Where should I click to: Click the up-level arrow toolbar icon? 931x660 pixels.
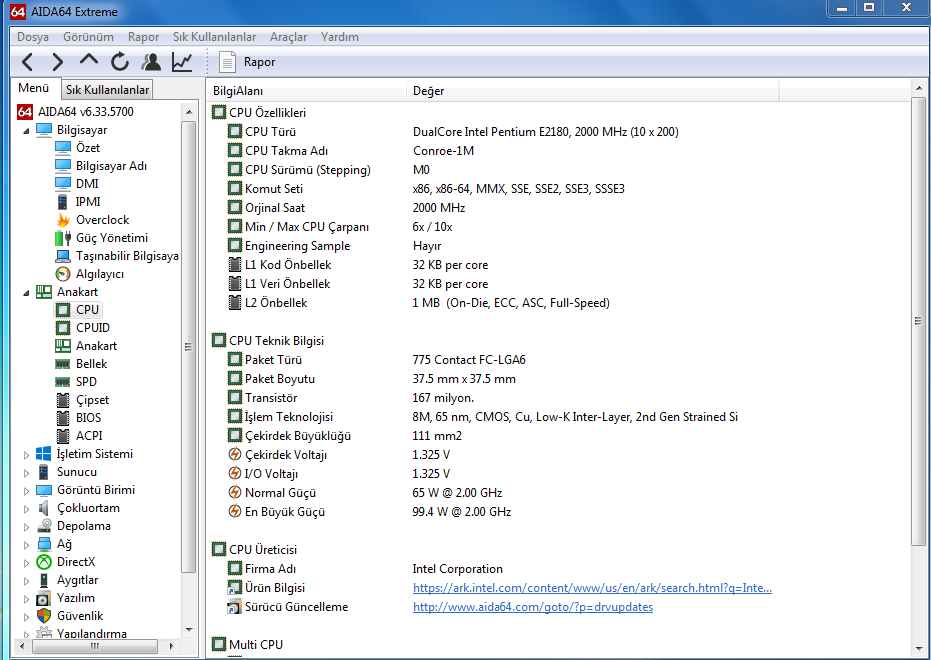pyautogui.click(x=88, y=60)
